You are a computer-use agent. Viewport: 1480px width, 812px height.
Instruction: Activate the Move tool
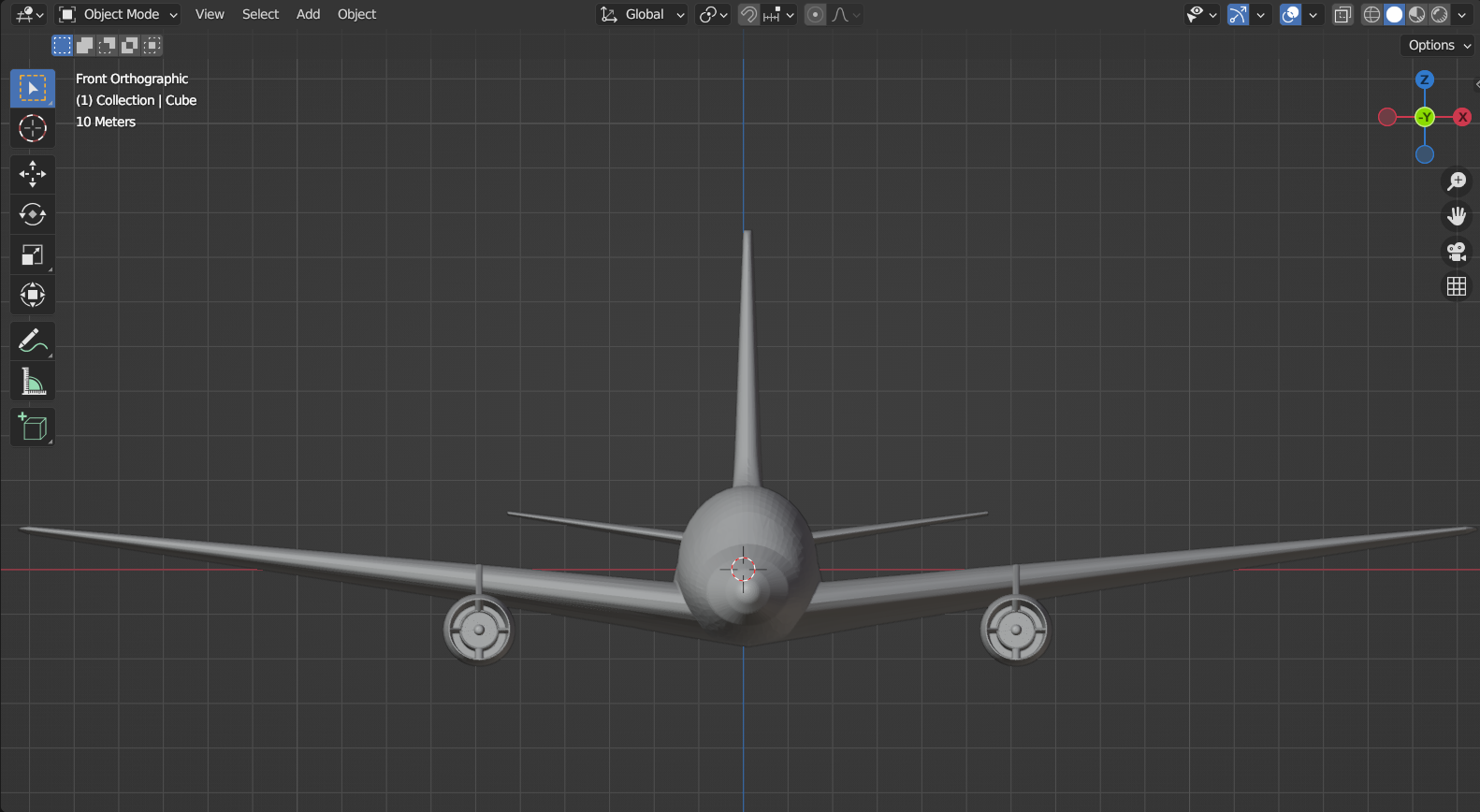(x=33, y=174)
